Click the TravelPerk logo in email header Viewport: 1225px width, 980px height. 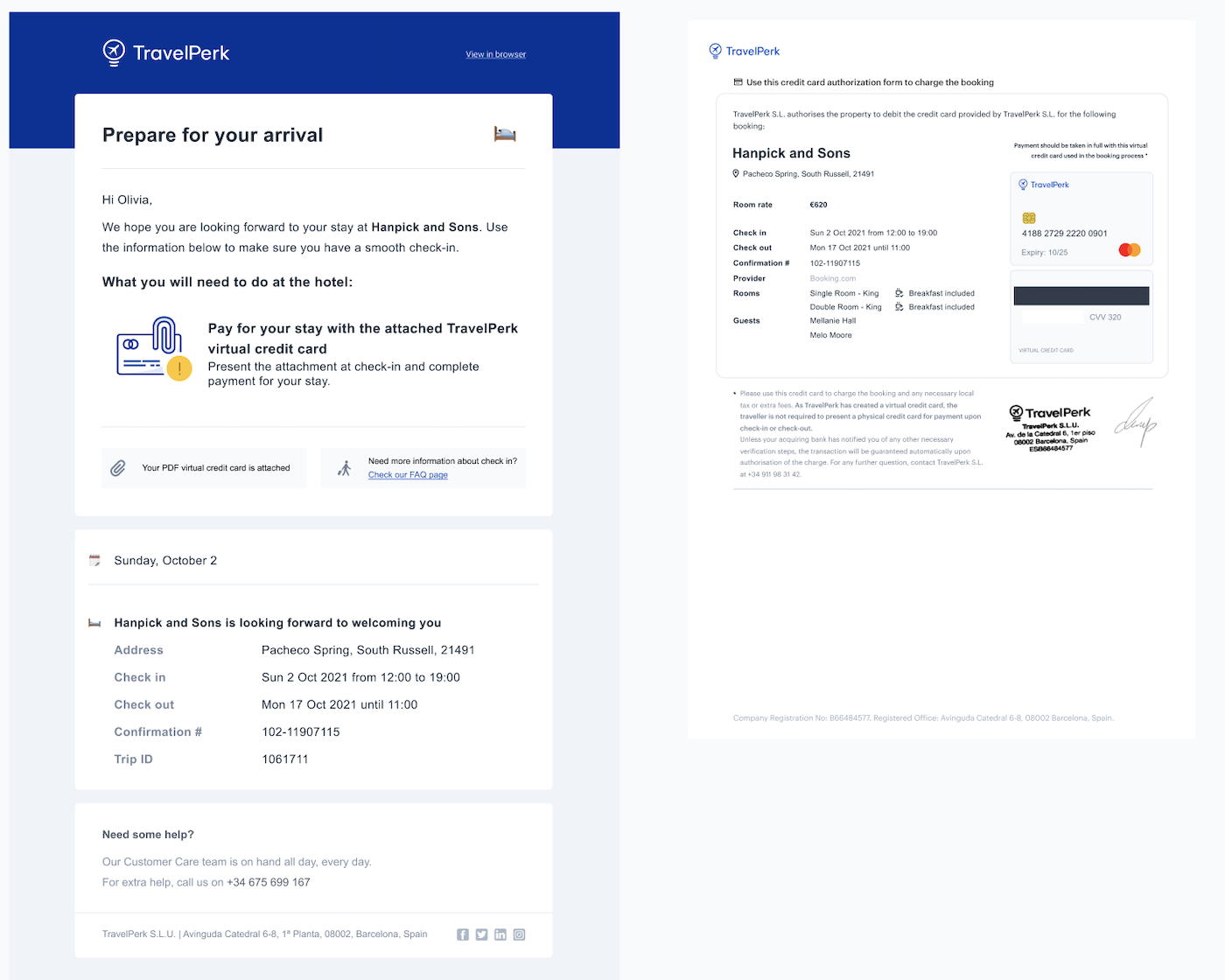166,53
